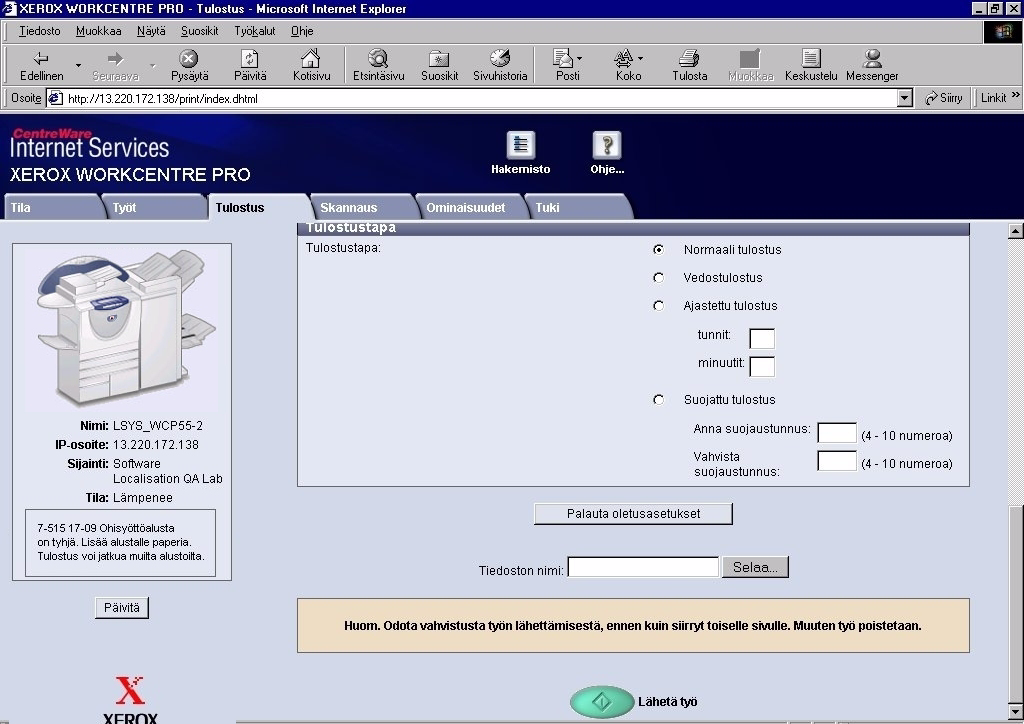The height and width of the screenshot is (724, 1024).
Task: Click the tunnit input field
Action: pyautogui.click(x=762, y=339)
